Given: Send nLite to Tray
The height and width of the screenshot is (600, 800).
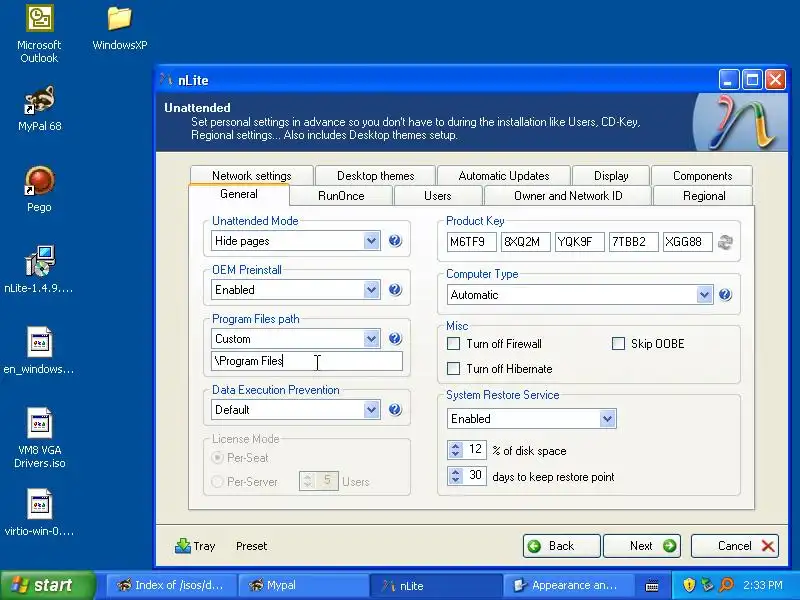Looking at the screenshot, I should pyautogui.click(x=195, y=546).
